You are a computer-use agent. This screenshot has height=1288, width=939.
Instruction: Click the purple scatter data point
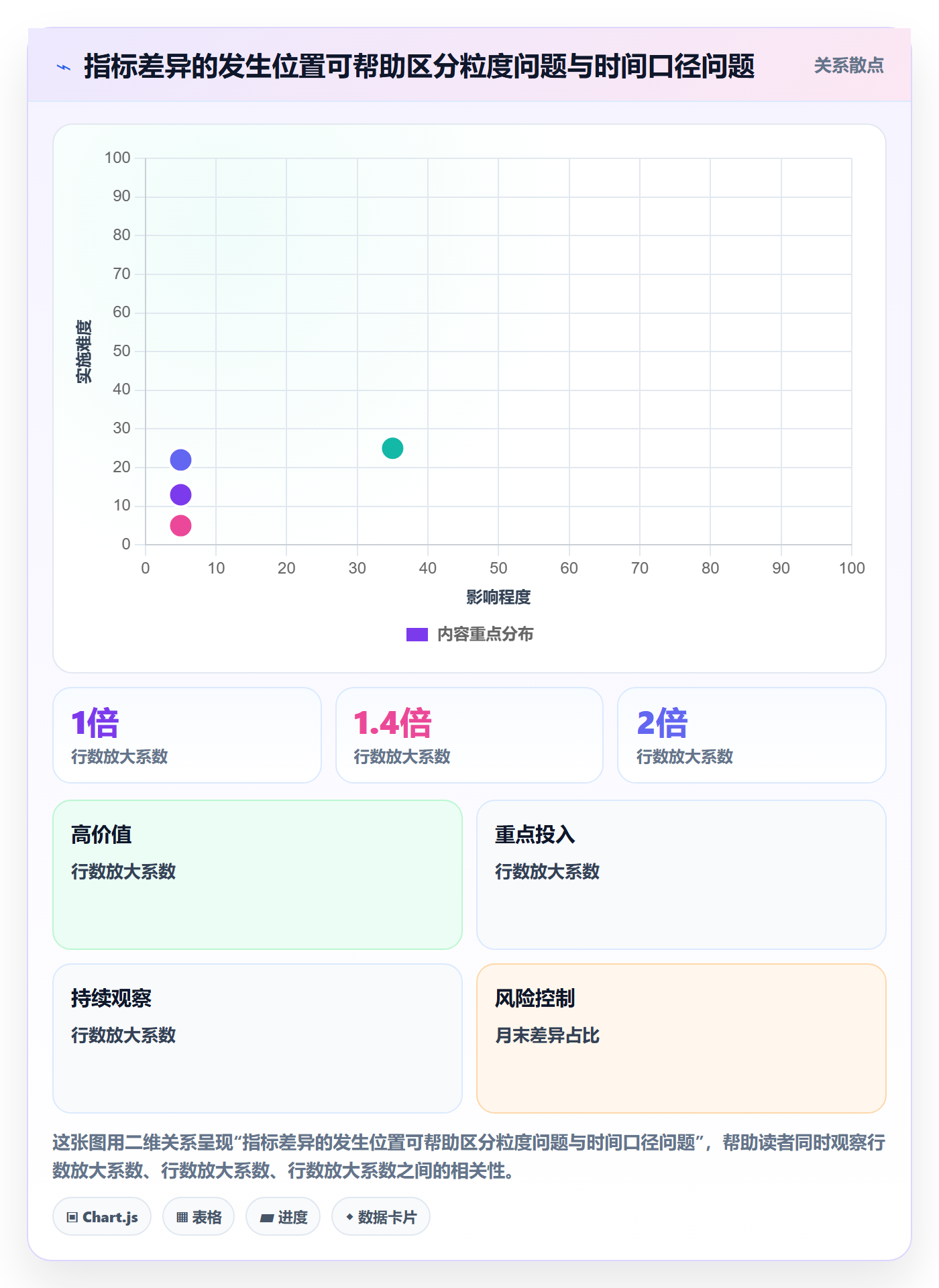[x=180, y=495]
